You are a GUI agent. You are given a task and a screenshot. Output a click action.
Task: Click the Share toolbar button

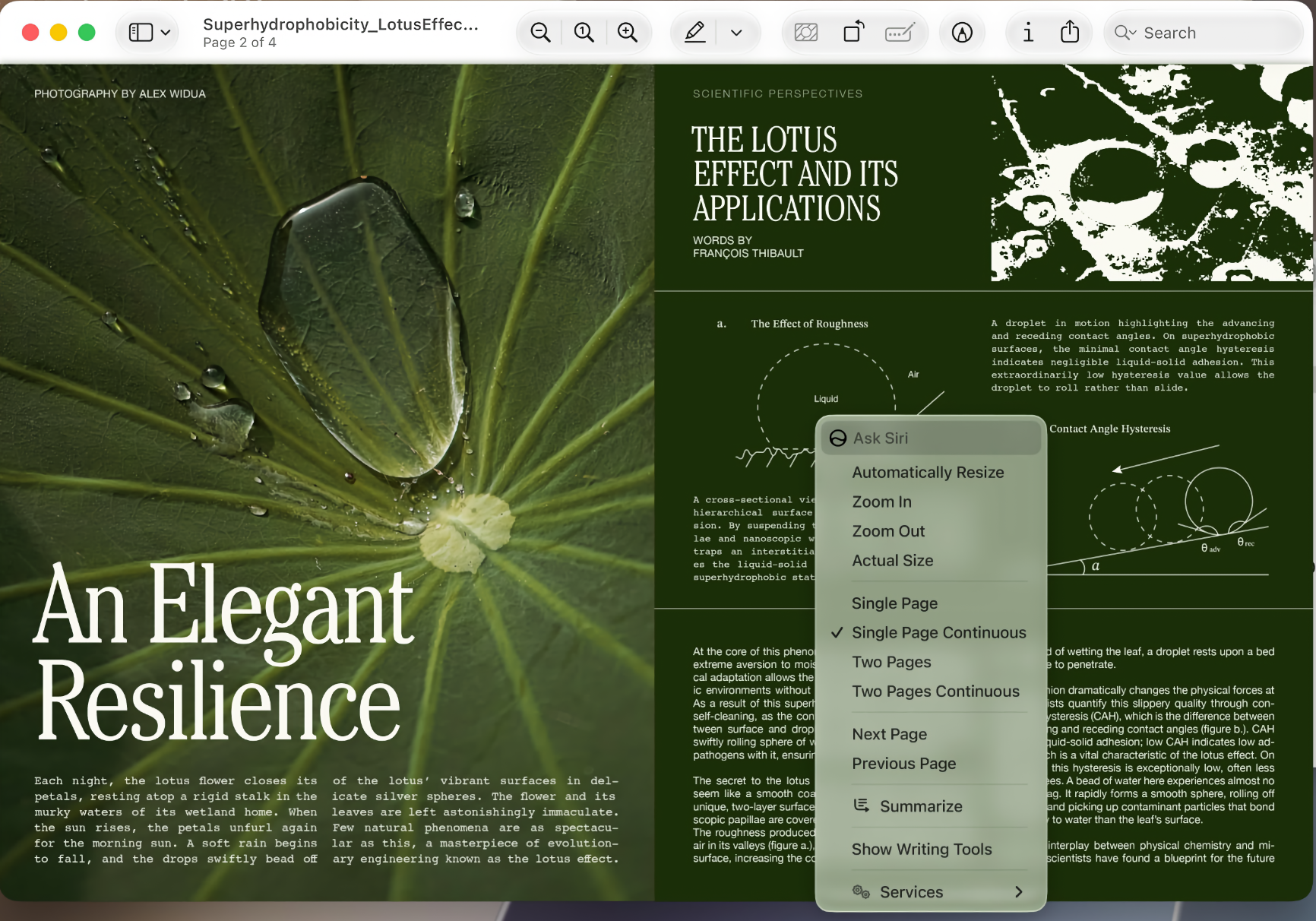pos(1070,33)
